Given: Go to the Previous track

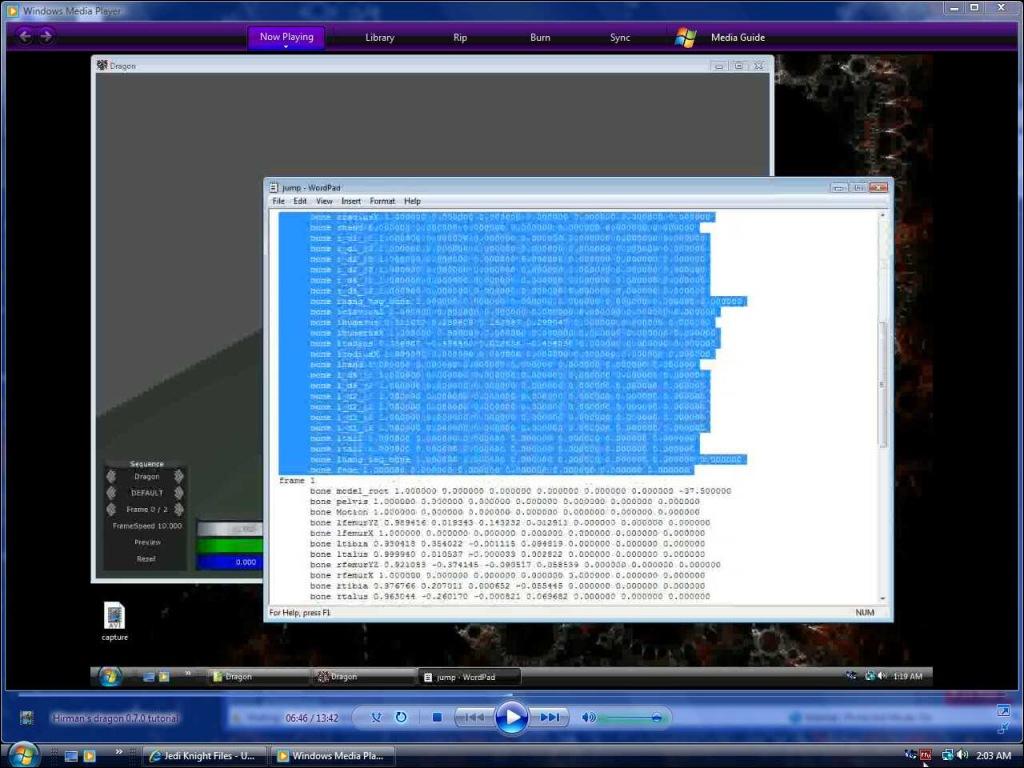Looking at the screenshot, I should coord(474,717).
